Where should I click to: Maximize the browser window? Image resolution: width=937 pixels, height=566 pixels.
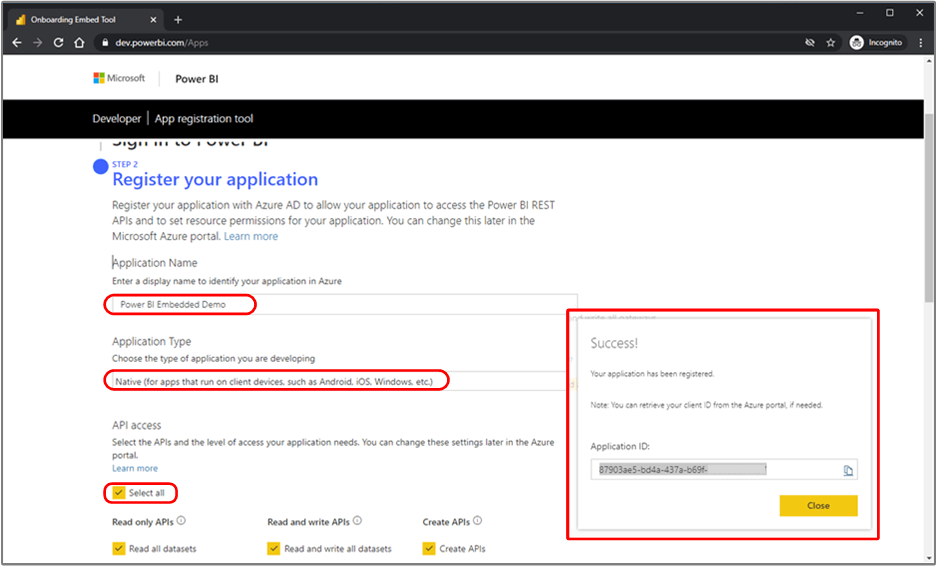[x=890, y=13]
